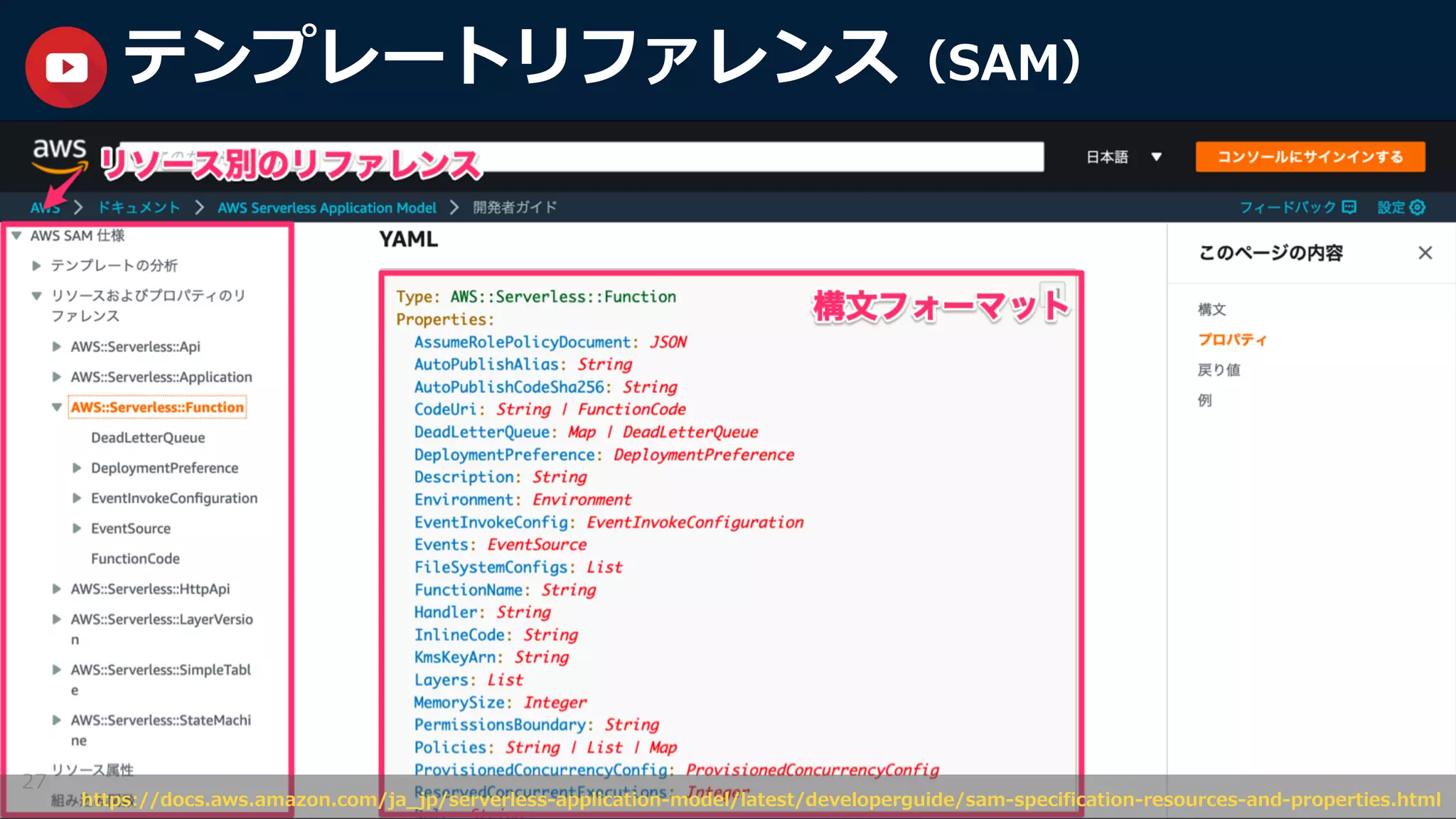Click the FileSystemConfigs property
The image size is (1456, 819).
[x=491, y=567]
